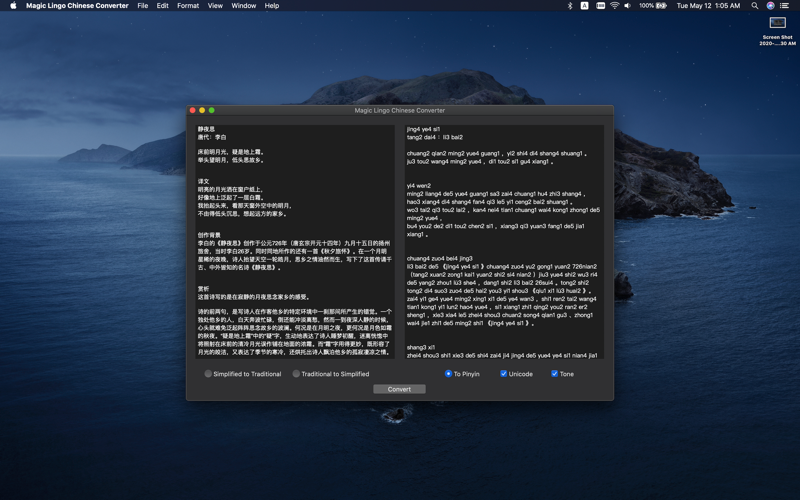The height and width of the screenshot is (500, 800).
Task: Open the volume control icon
Action: click(628, 6)
